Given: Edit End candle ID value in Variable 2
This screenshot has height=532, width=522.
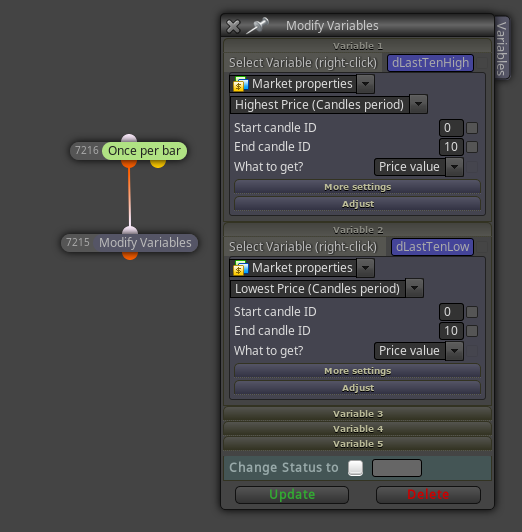Looking at the screenshot, I should [x=451, y=331].
